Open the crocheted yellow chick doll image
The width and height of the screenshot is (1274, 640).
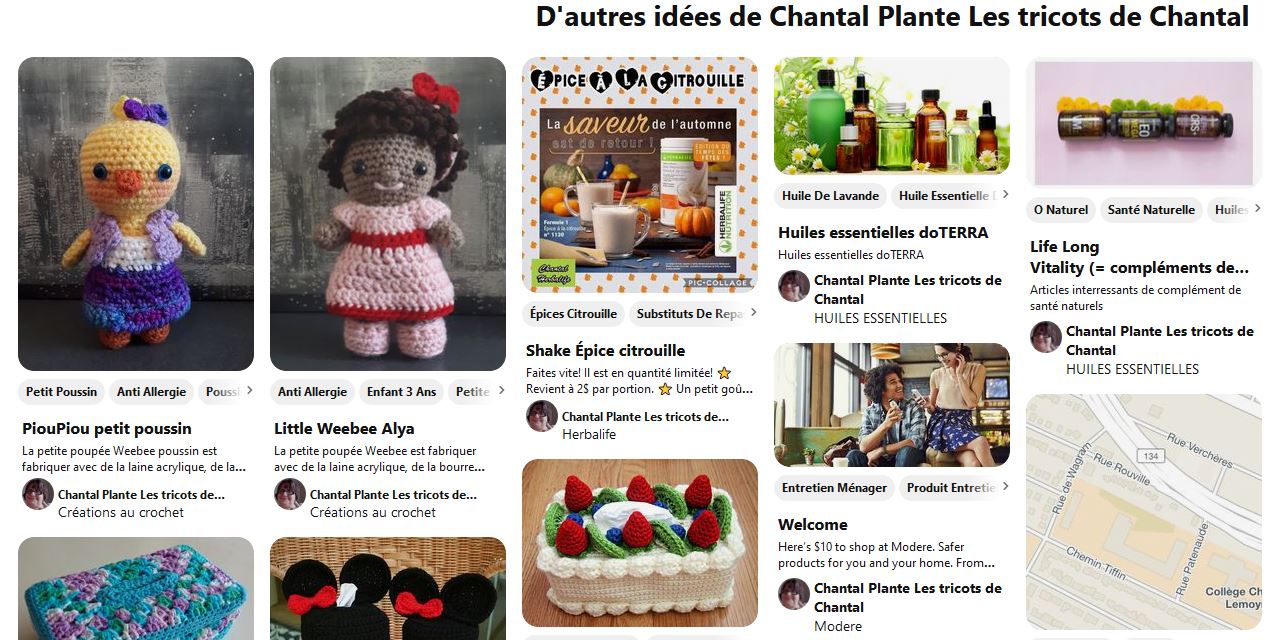(x=136, y=214)
